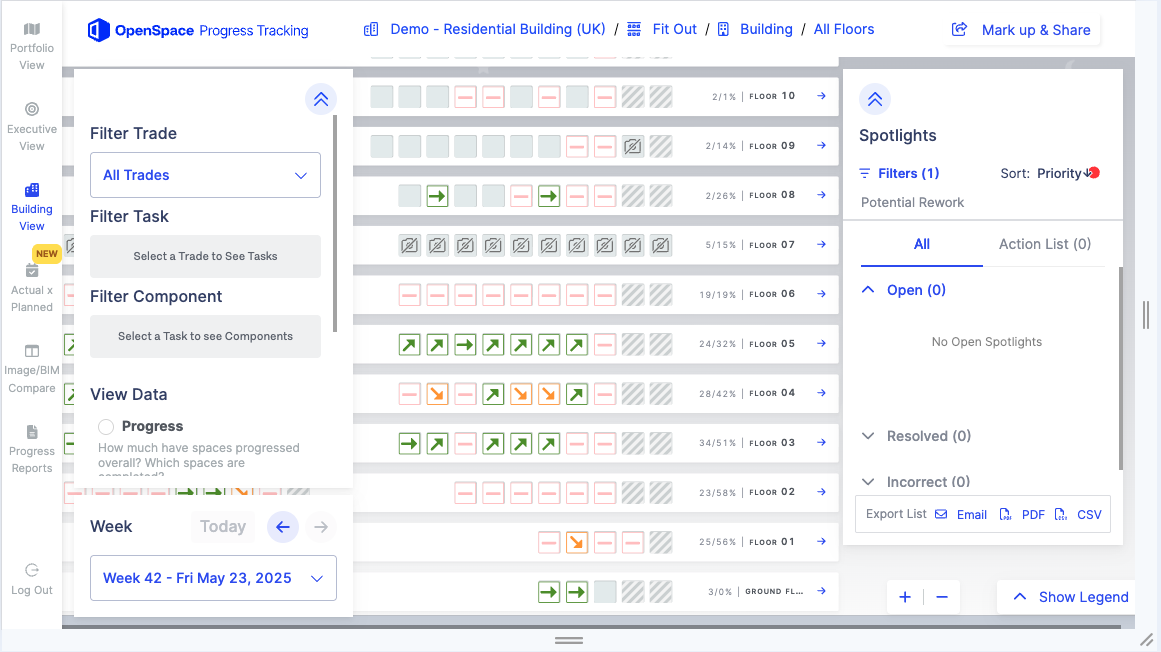Open Image/BIM Compare view

point(31,369)
